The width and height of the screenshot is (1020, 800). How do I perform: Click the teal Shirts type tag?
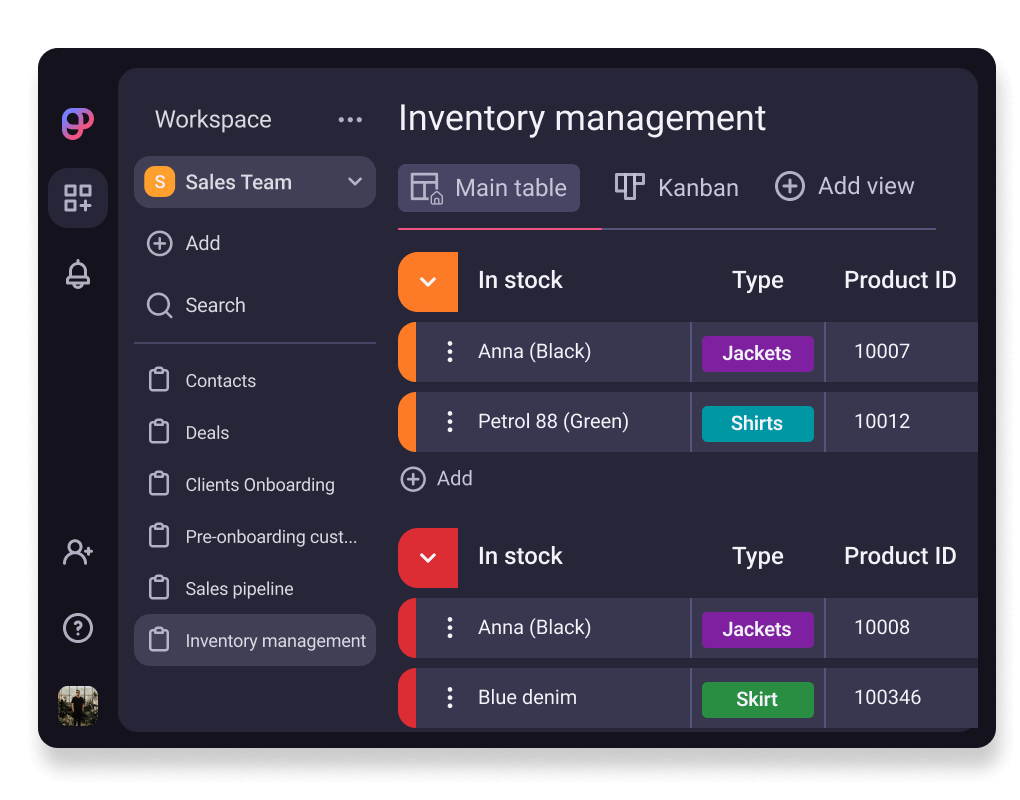(757, 424)
